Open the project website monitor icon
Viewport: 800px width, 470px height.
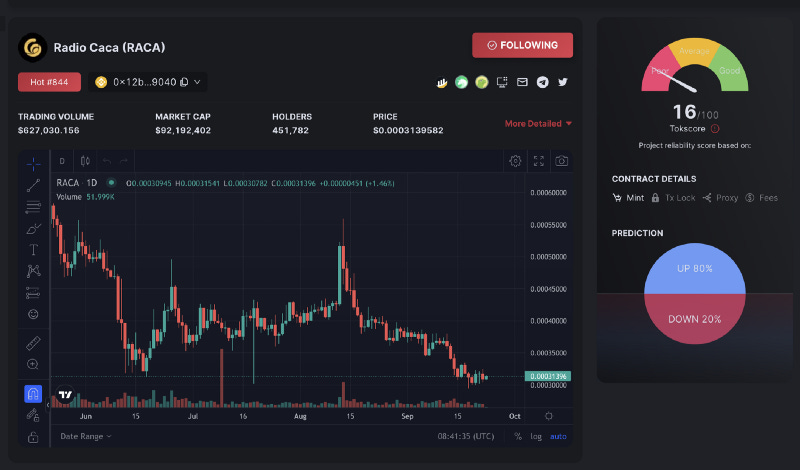pos(502,82)
